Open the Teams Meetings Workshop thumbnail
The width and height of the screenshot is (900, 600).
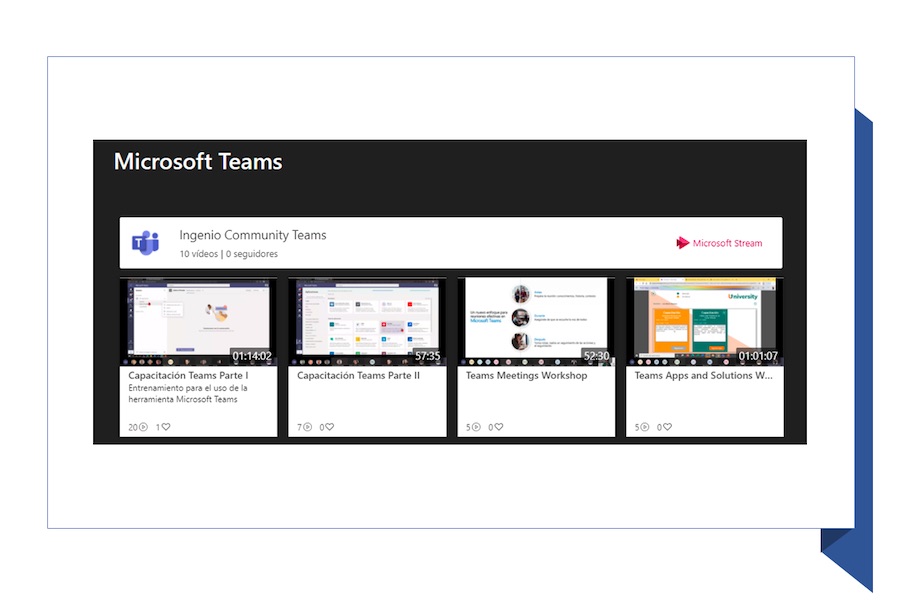(536, 322)
